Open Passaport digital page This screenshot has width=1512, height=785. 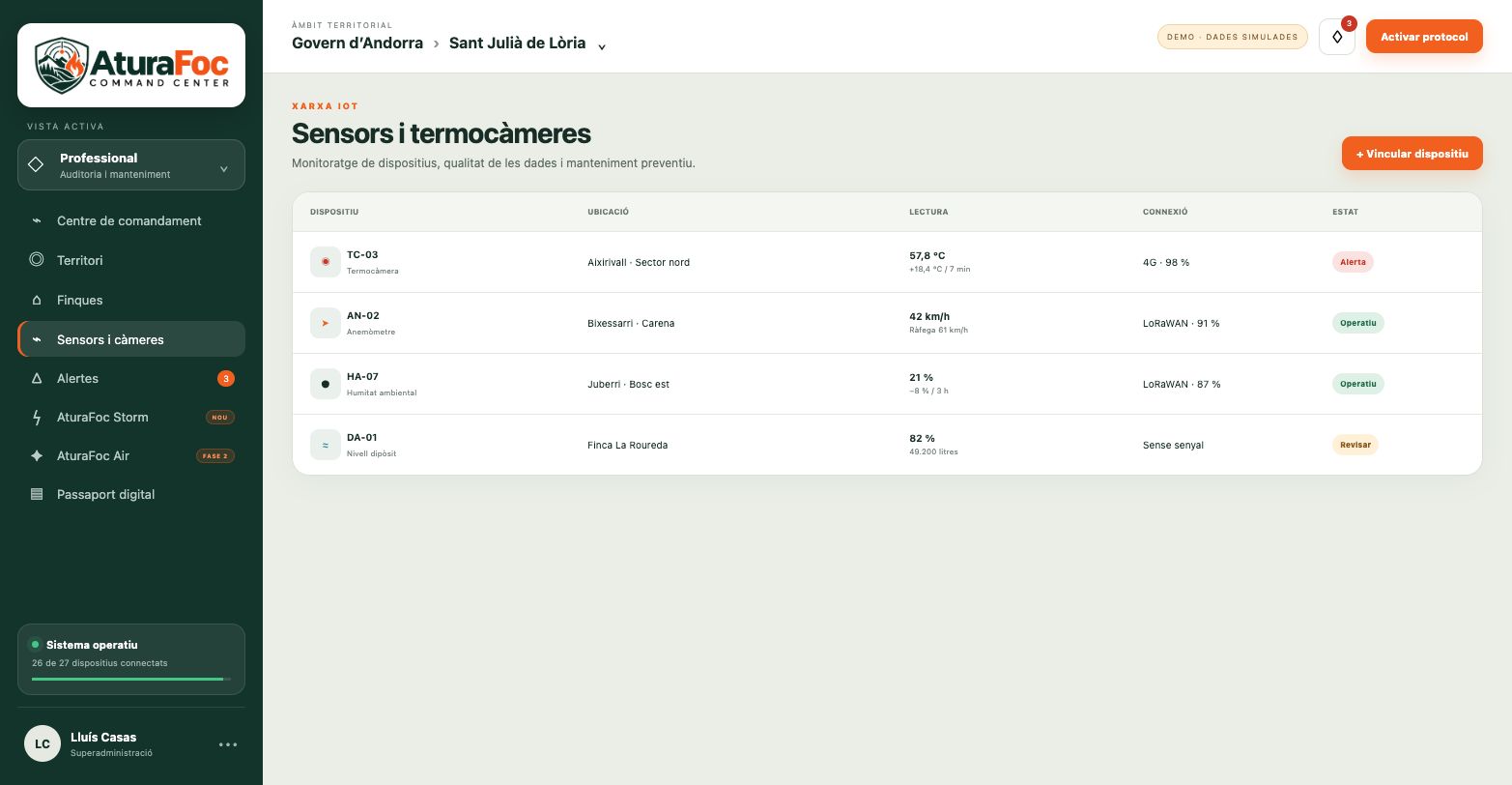131,494
